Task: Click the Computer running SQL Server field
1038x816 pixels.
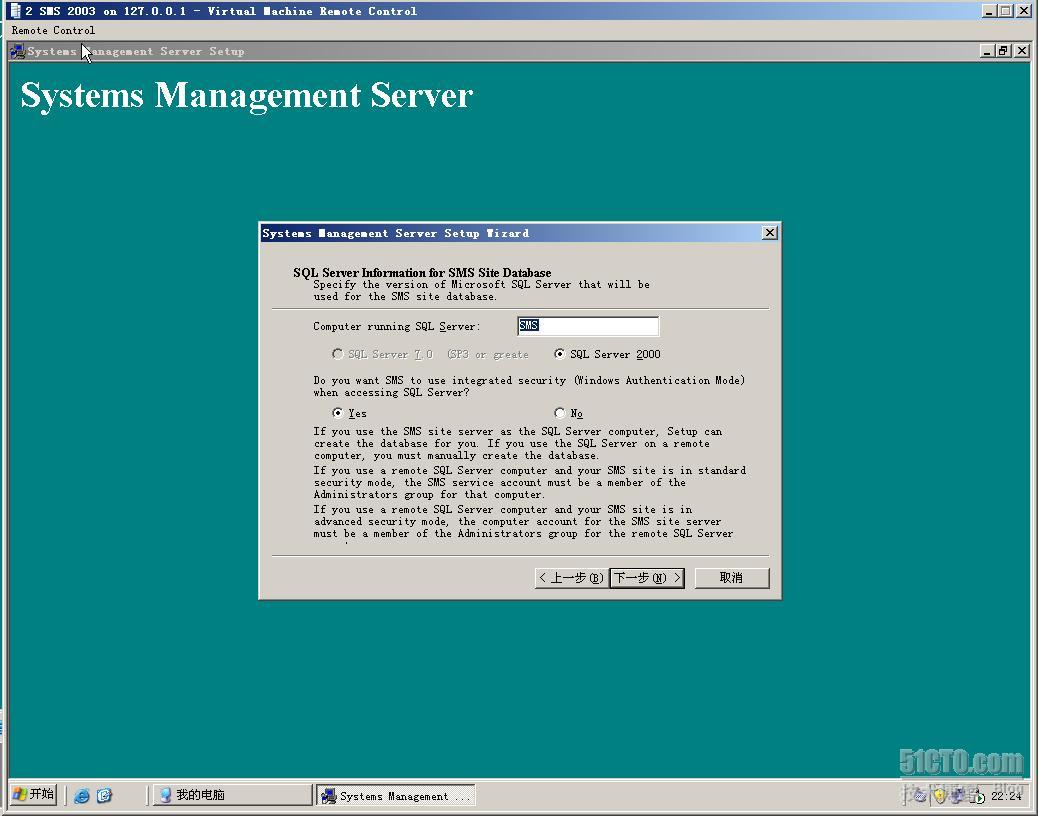Action: 588,326
